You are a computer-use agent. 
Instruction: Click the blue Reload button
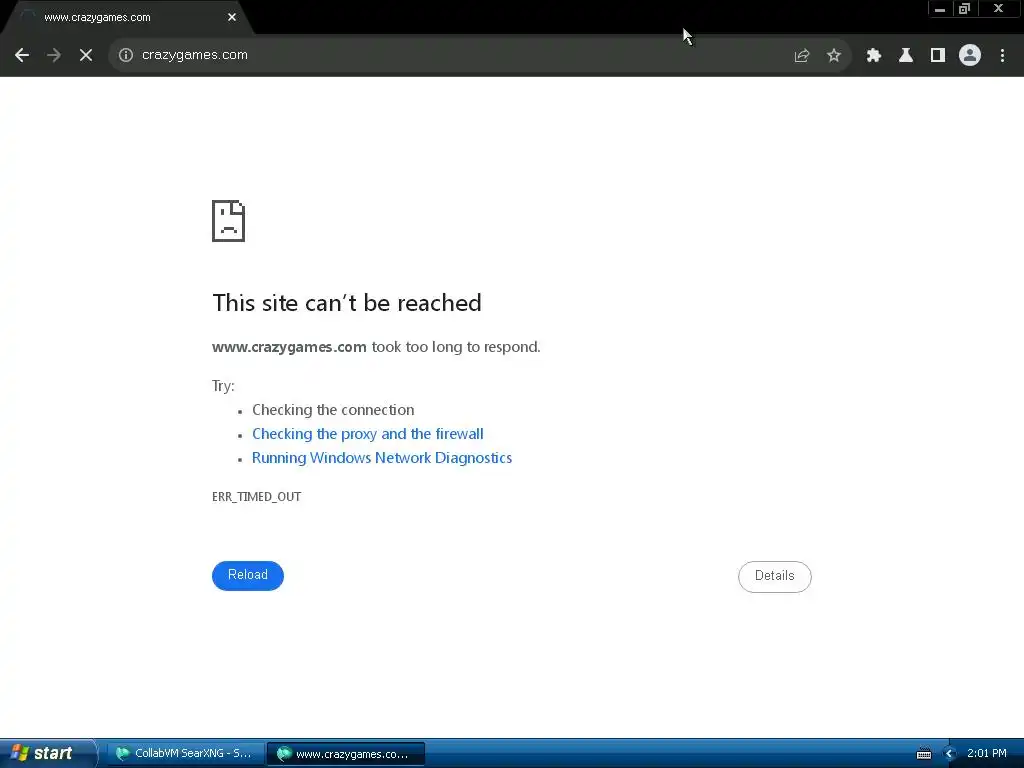pyautogui.click(x=248, y=575)
